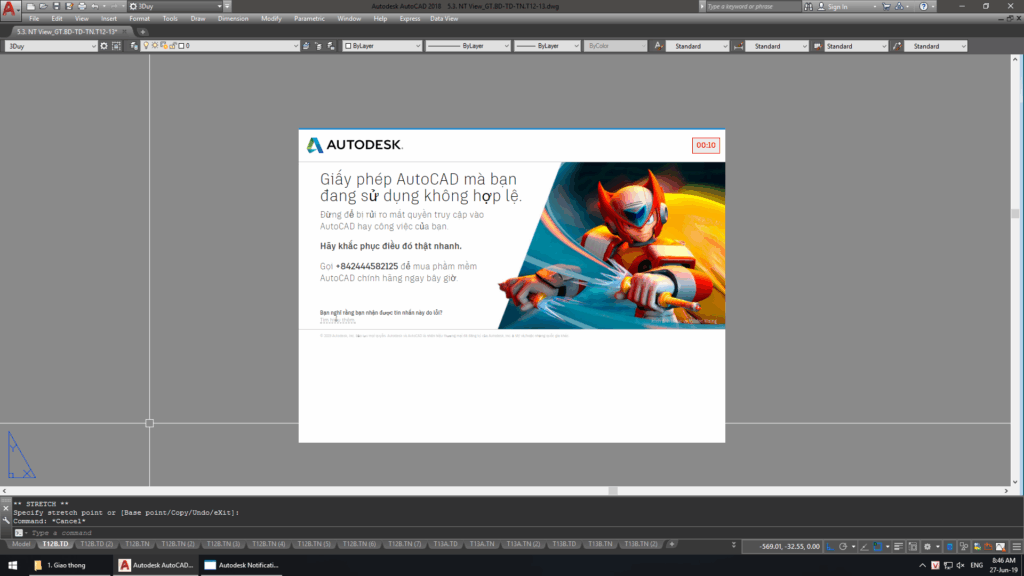Screen dimensions: 1024x576
Task: Click the Text Style icon before Standard
Action: pyautogui.click(x=658, y=46)
